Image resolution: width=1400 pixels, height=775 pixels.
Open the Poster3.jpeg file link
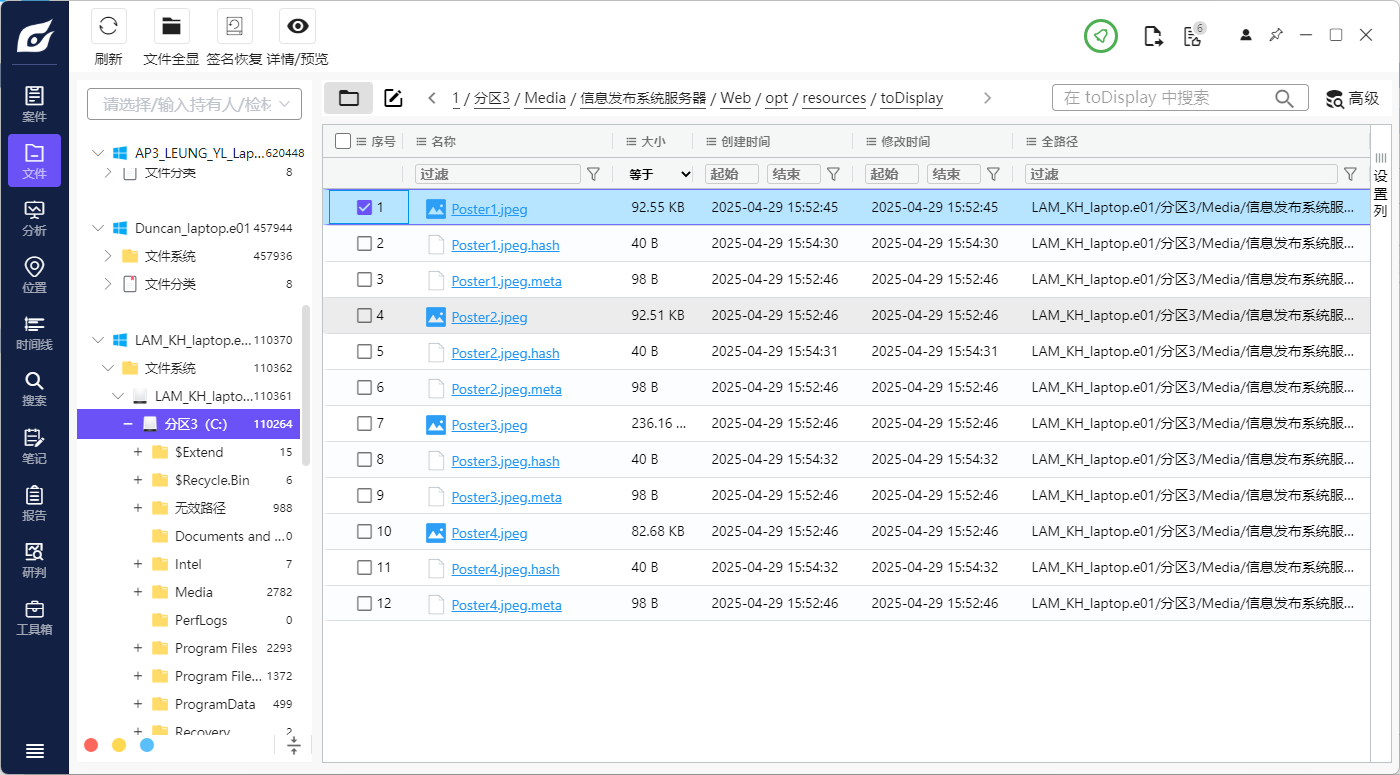(x=489, y=425)
